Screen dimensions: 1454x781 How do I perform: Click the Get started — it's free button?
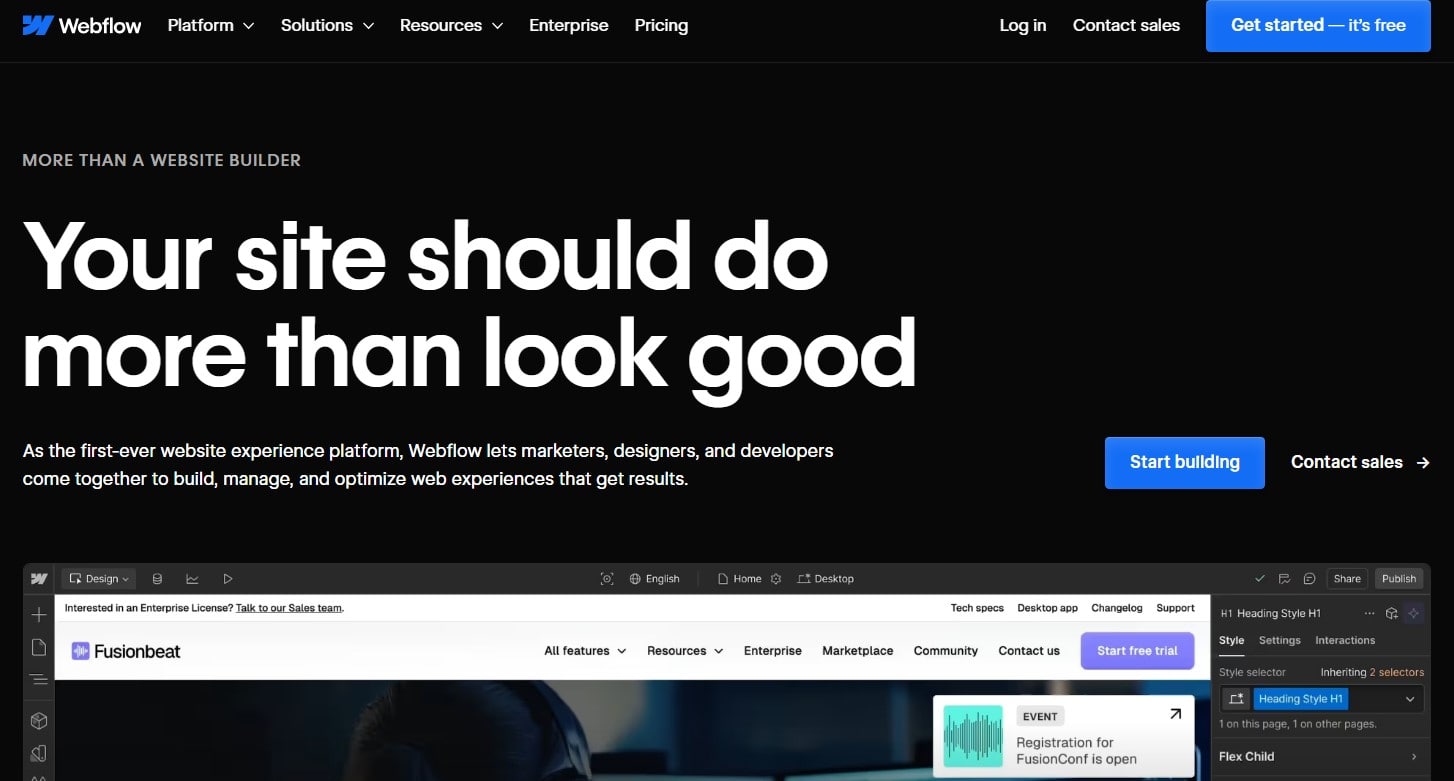point(1318,26)
